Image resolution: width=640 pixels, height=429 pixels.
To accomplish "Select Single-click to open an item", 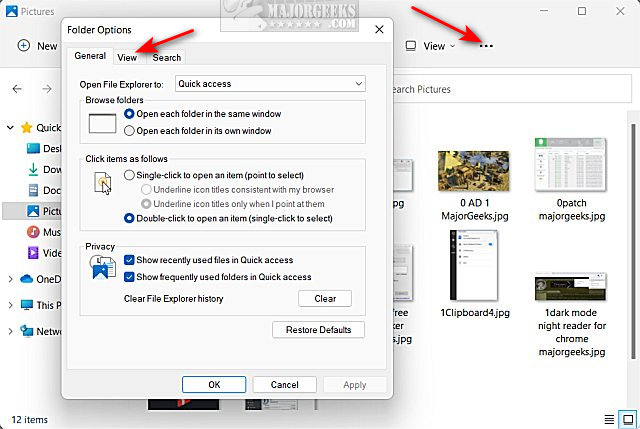I will point(129,175).
